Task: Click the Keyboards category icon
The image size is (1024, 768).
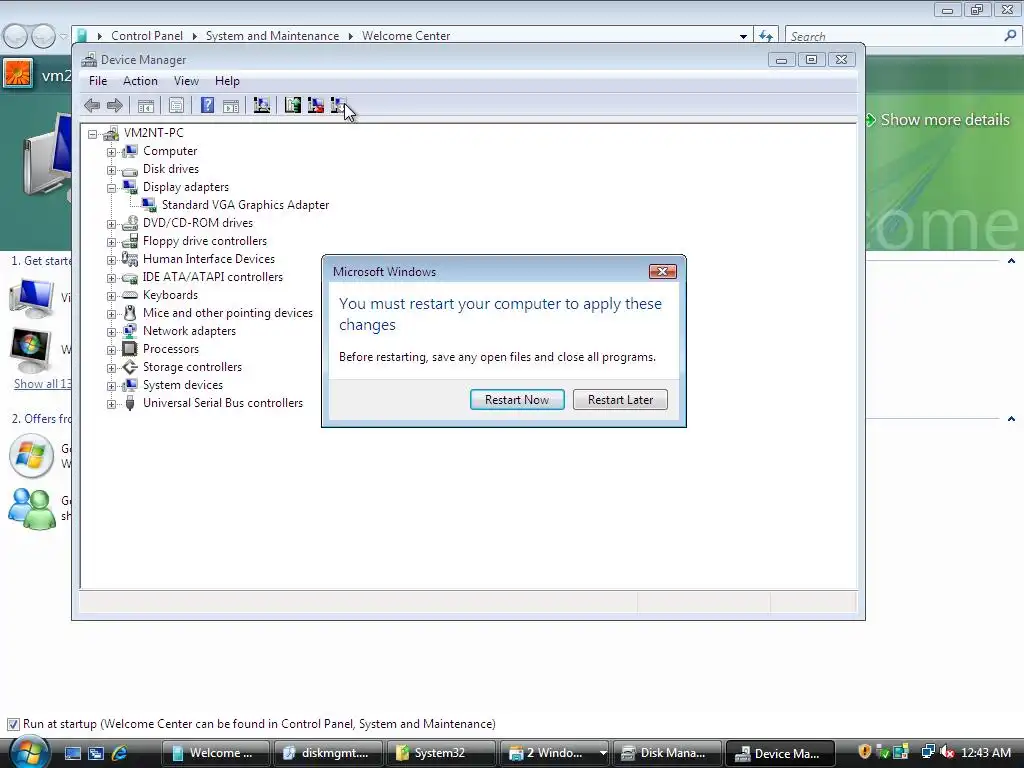Action: [130, 295]
